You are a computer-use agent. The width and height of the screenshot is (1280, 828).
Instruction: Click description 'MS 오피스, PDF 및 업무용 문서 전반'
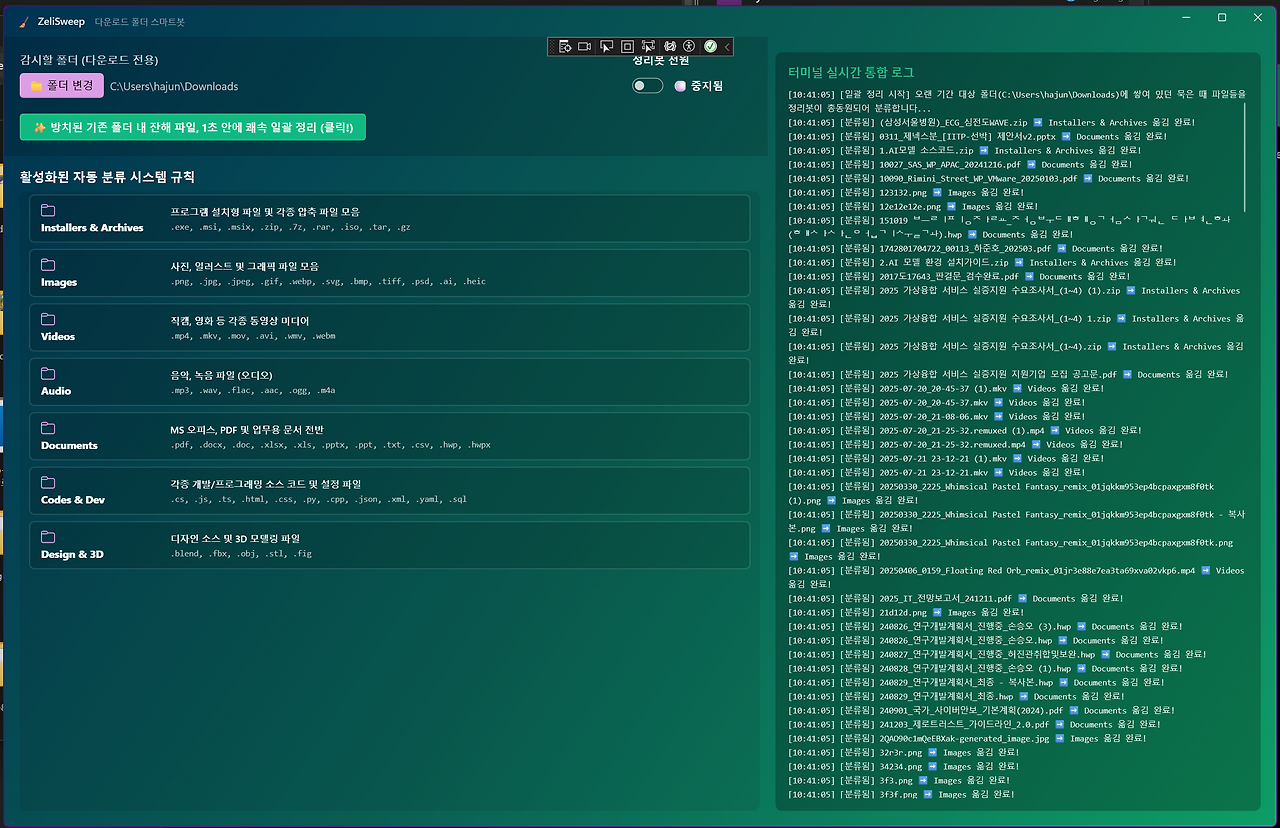tap(247, 430)
